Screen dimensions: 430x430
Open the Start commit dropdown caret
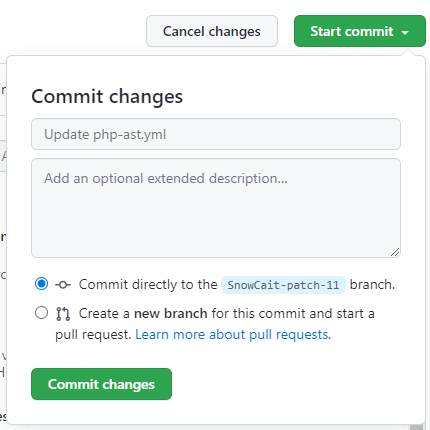tap(405, 33)
